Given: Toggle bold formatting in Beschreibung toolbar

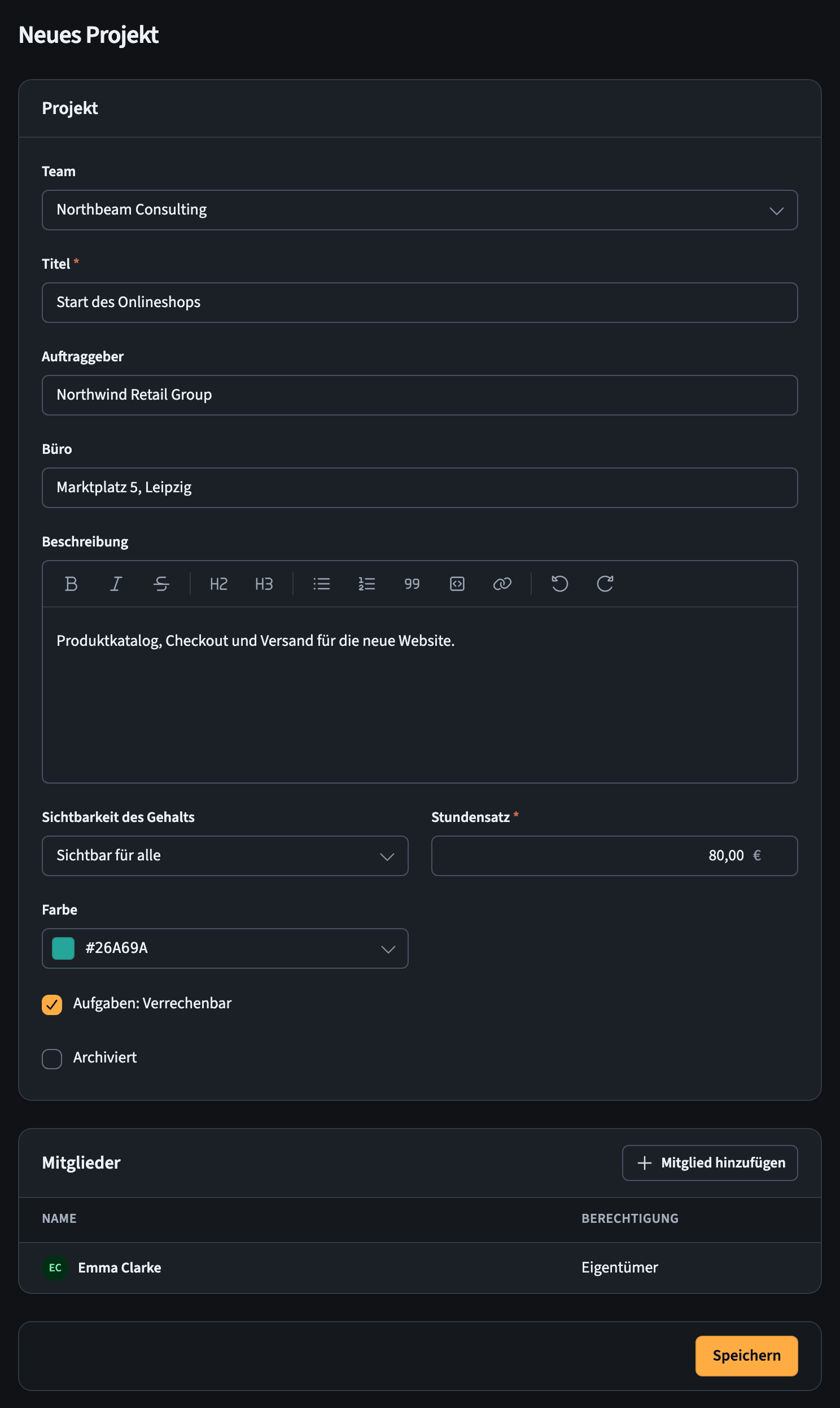Looking at the screenshot, I should [71, 583].
